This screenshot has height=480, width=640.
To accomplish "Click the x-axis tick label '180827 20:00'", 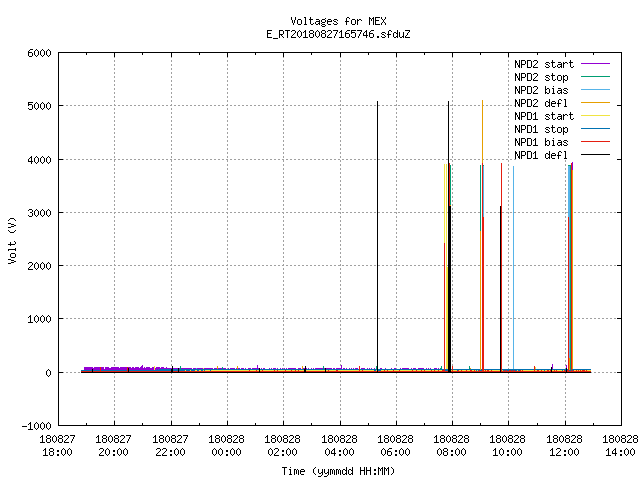I will click(x=114, y=446).
